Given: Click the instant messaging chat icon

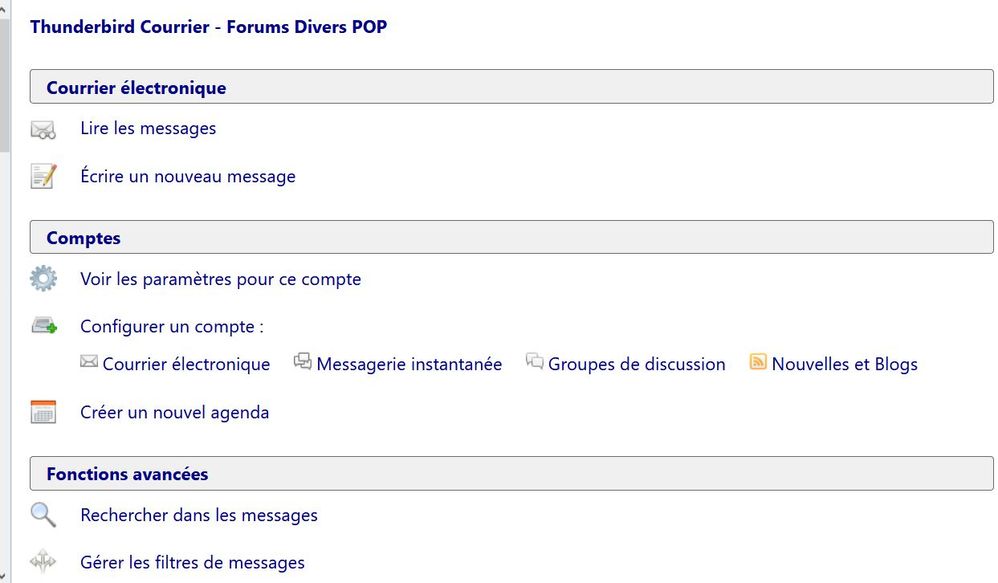Looking at the screenshot, I should coord(302,362).
